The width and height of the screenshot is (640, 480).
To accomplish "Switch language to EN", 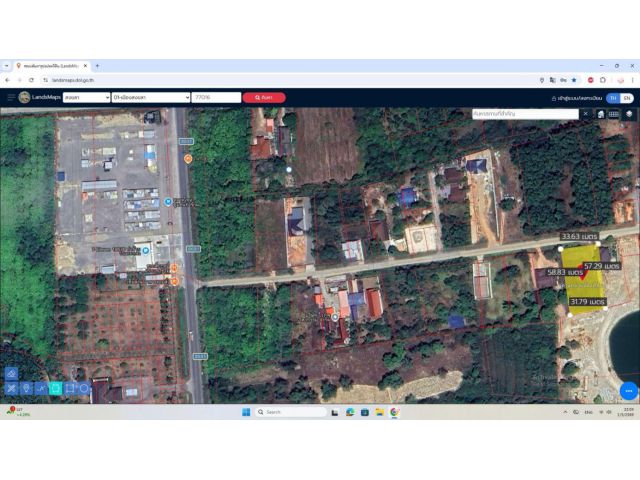I will point(627,98).
